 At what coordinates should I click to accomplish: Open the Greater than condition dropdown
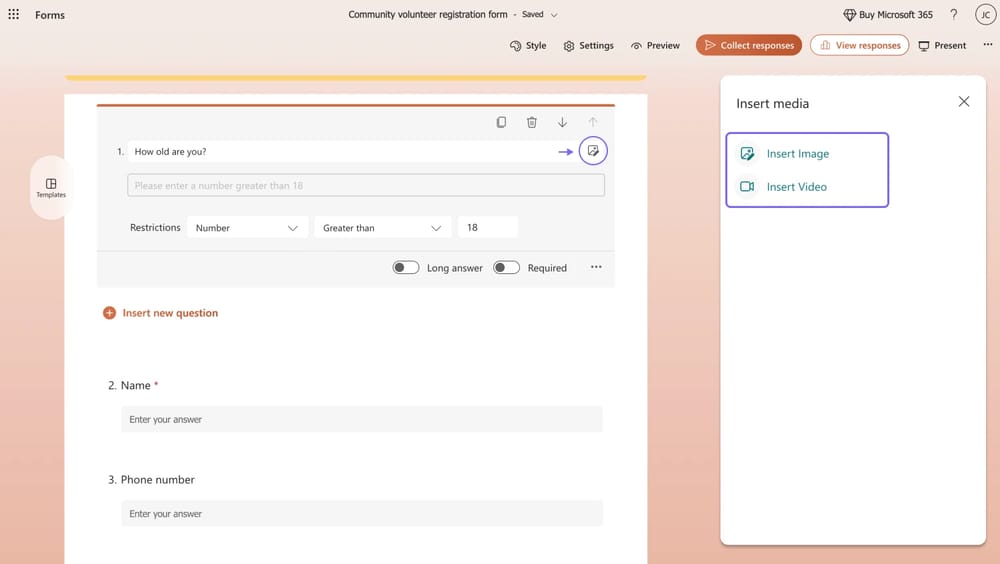click(382, 228)
